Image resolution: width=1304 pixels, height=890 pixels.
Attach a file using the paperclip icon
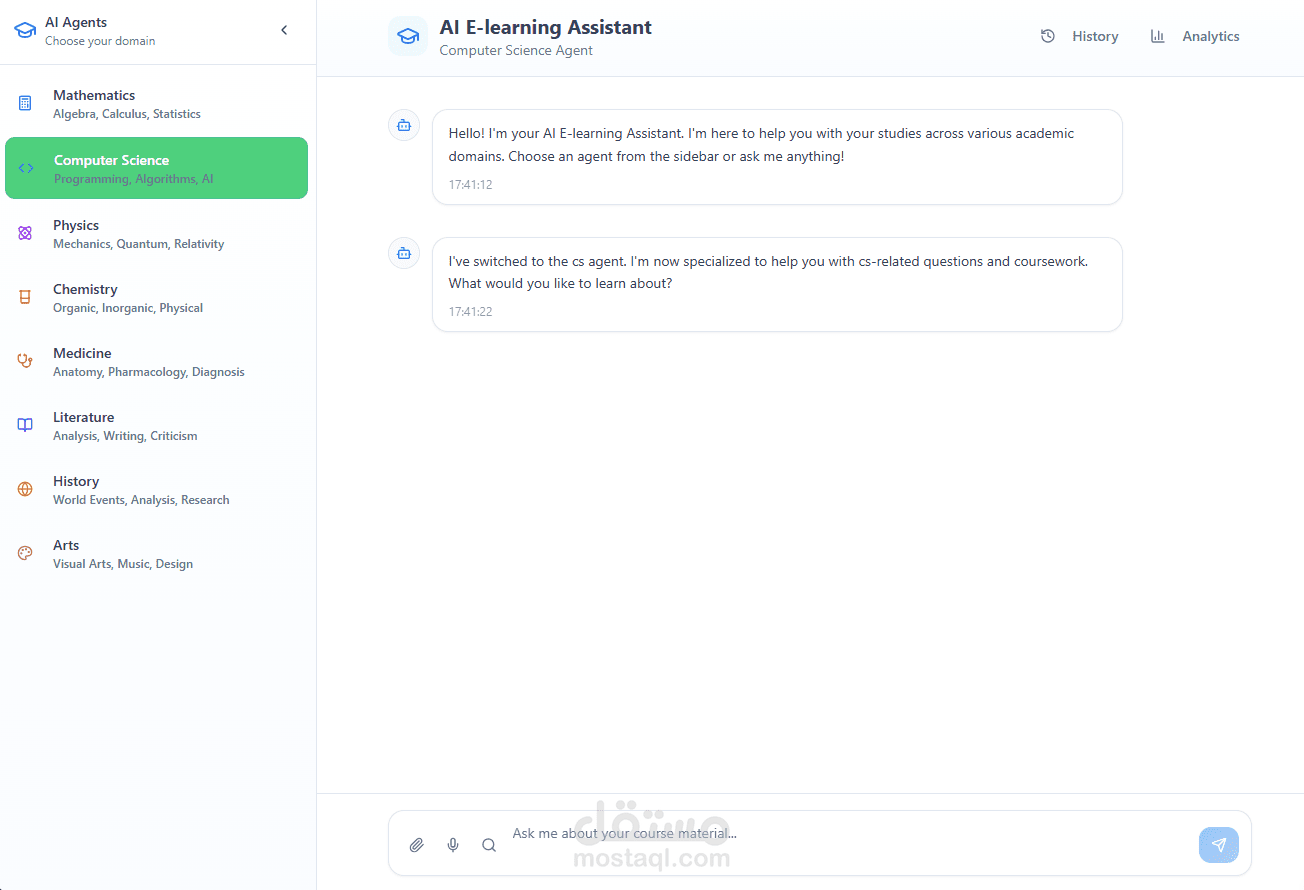coord(417,844)
